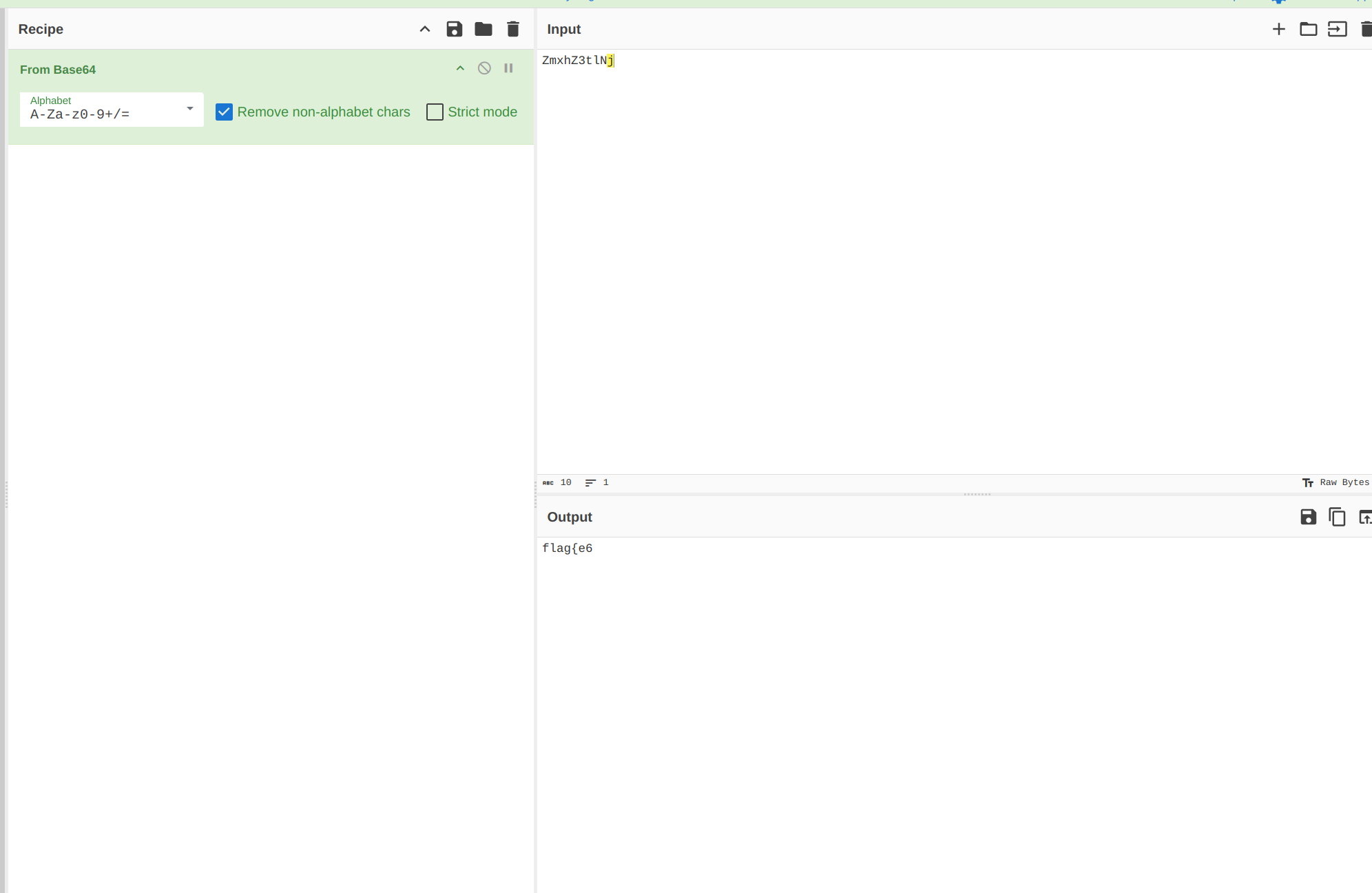Screen dimensions: 1372x893
Task: Collapse the From Base64 operation
Action: tap(460, 68)
